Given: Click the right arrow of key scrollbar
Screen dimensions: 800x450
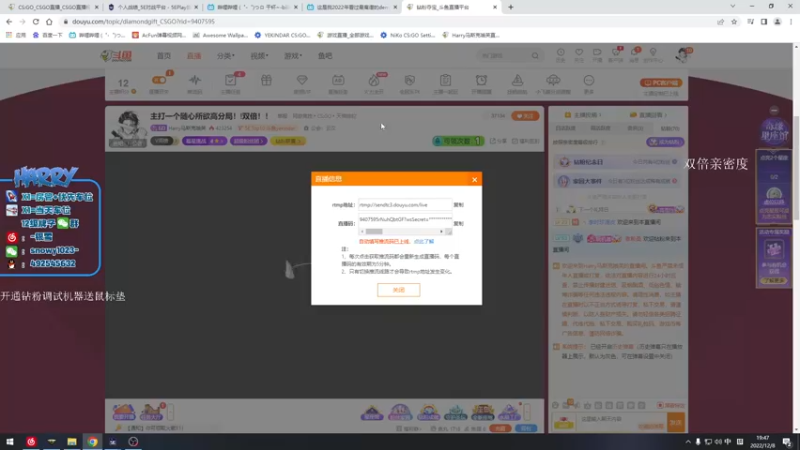Looking at the screenshot, I should pos(441,232).
